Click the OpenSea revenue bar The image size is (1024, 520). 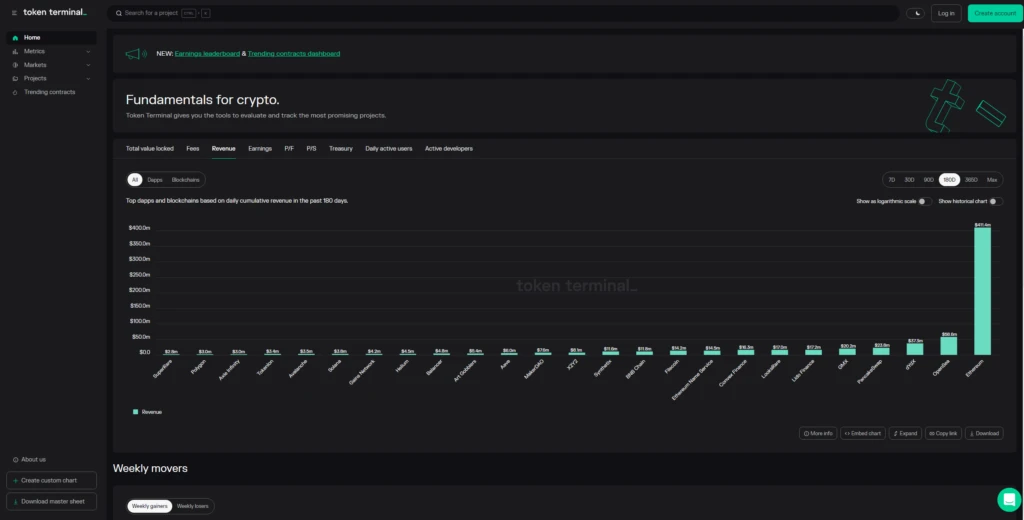tap(948, 346)
